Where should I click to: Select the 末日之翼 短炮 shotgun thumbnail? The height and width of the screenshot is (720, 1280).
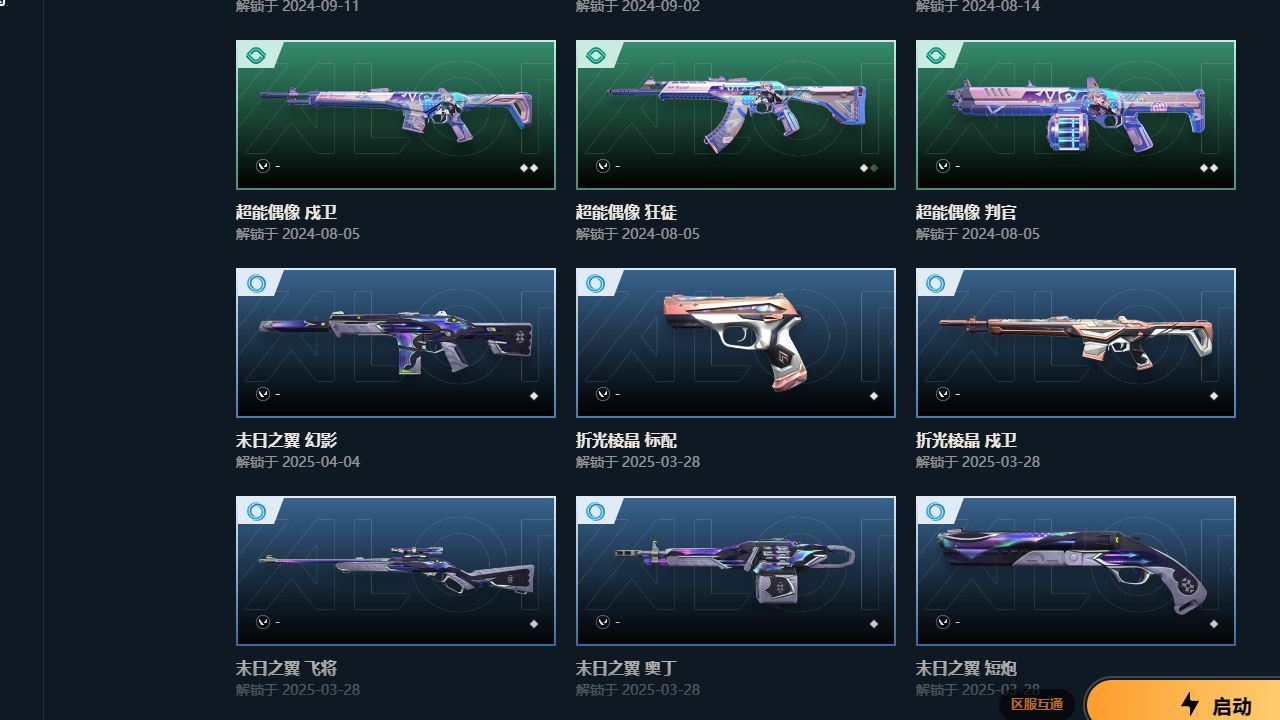[1076, 571]
